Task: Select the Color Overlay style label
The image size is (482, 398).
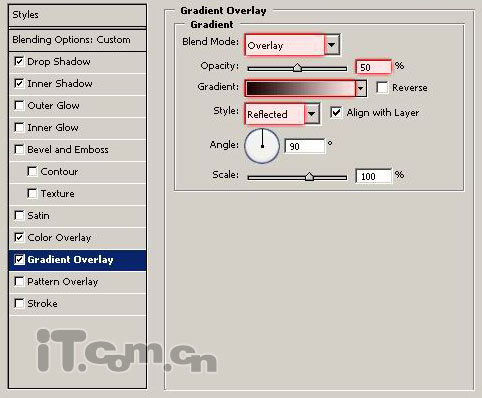Action: (x=59, y=237)
